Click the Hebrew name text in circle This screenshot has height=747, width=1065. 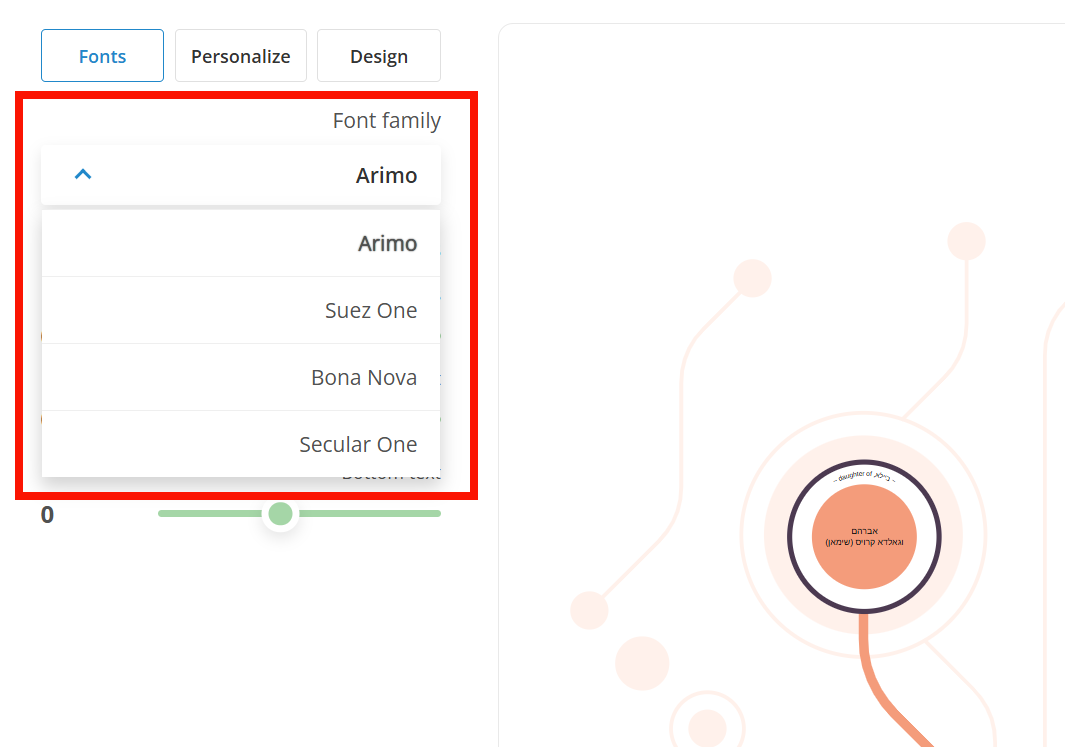[864, 536]
